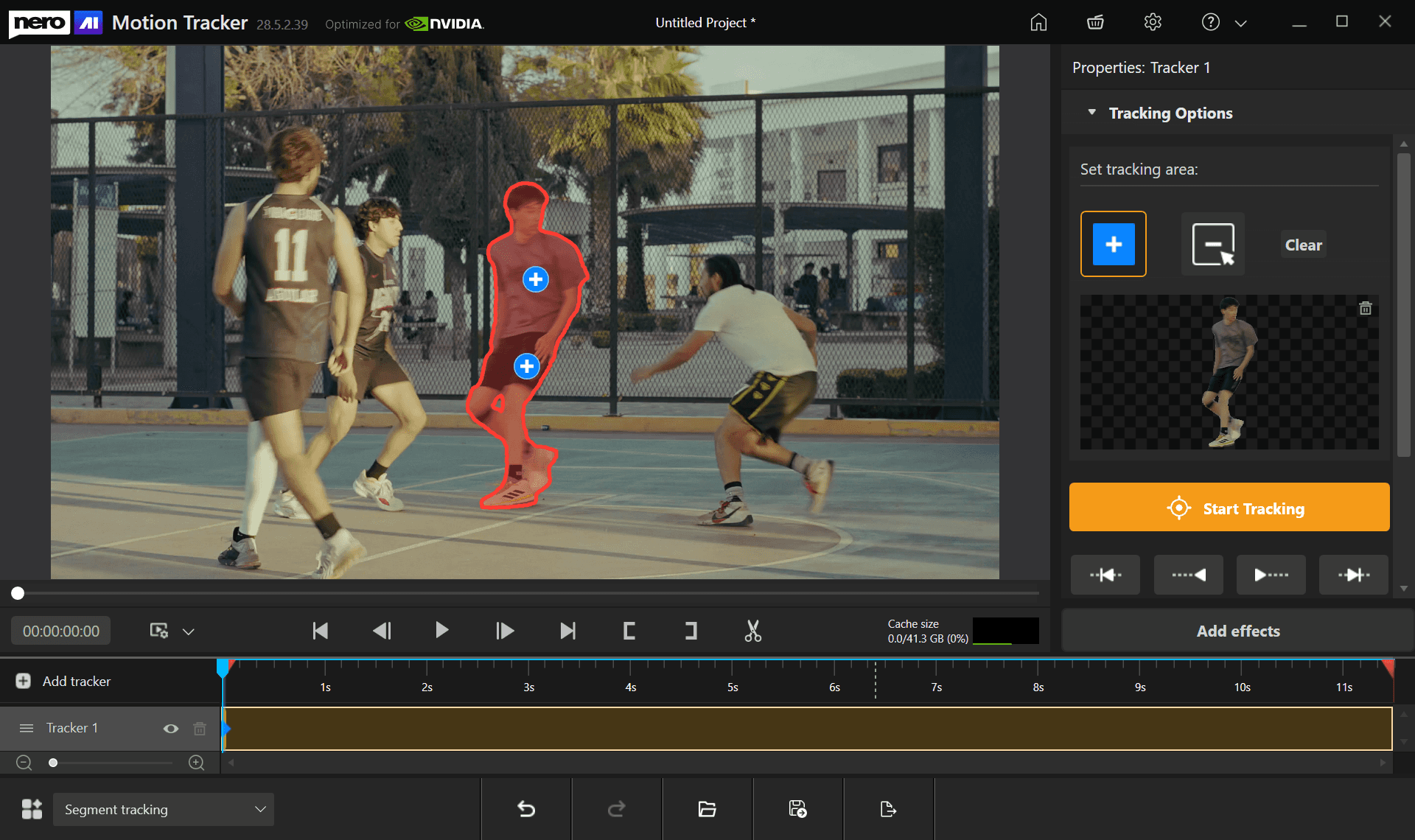
Task: Collapse the Tracking Options section
Action: coord(1091,113)
